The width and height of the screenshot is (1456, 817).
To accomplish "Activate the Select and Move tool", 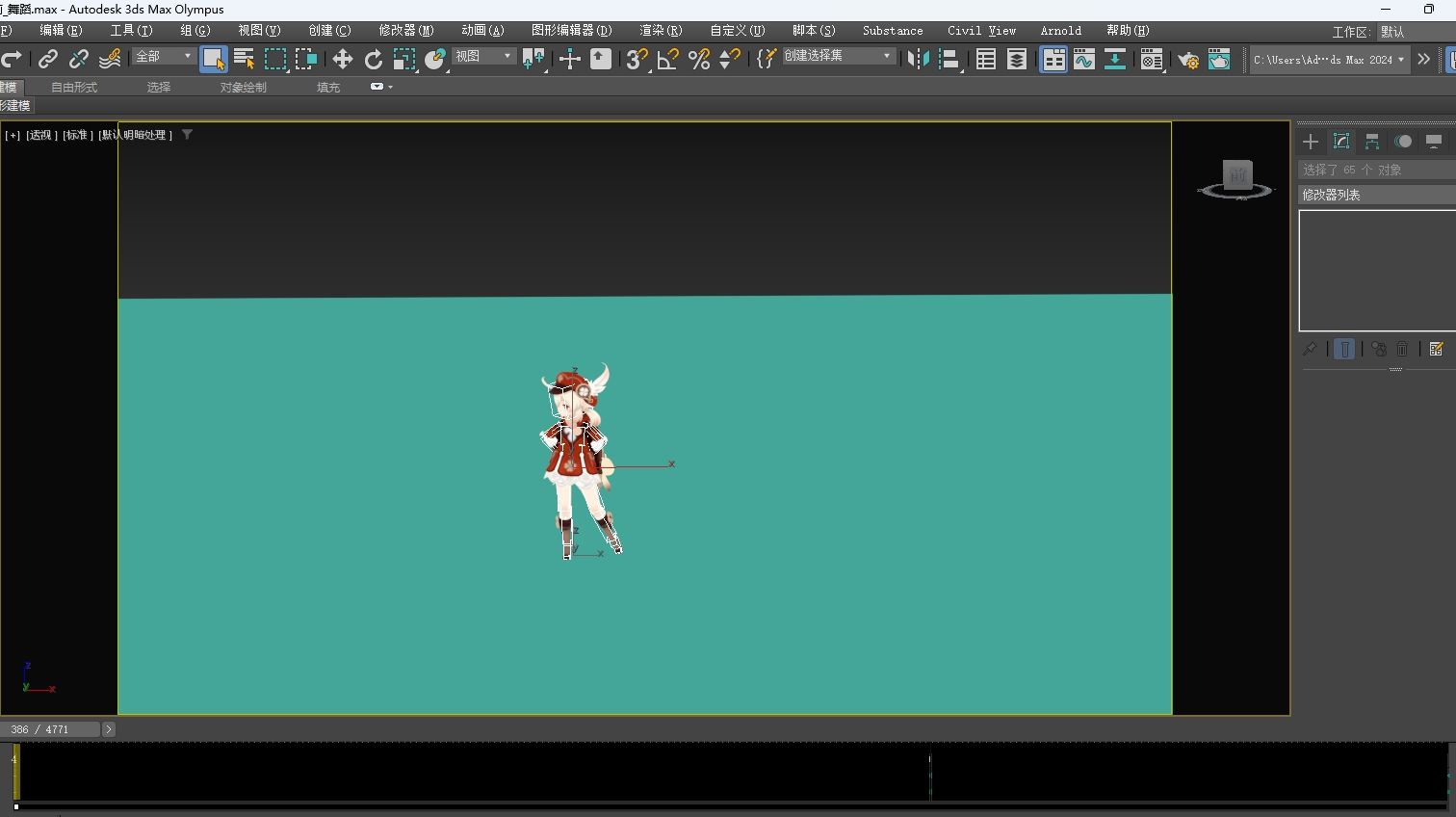I will 342,60.
